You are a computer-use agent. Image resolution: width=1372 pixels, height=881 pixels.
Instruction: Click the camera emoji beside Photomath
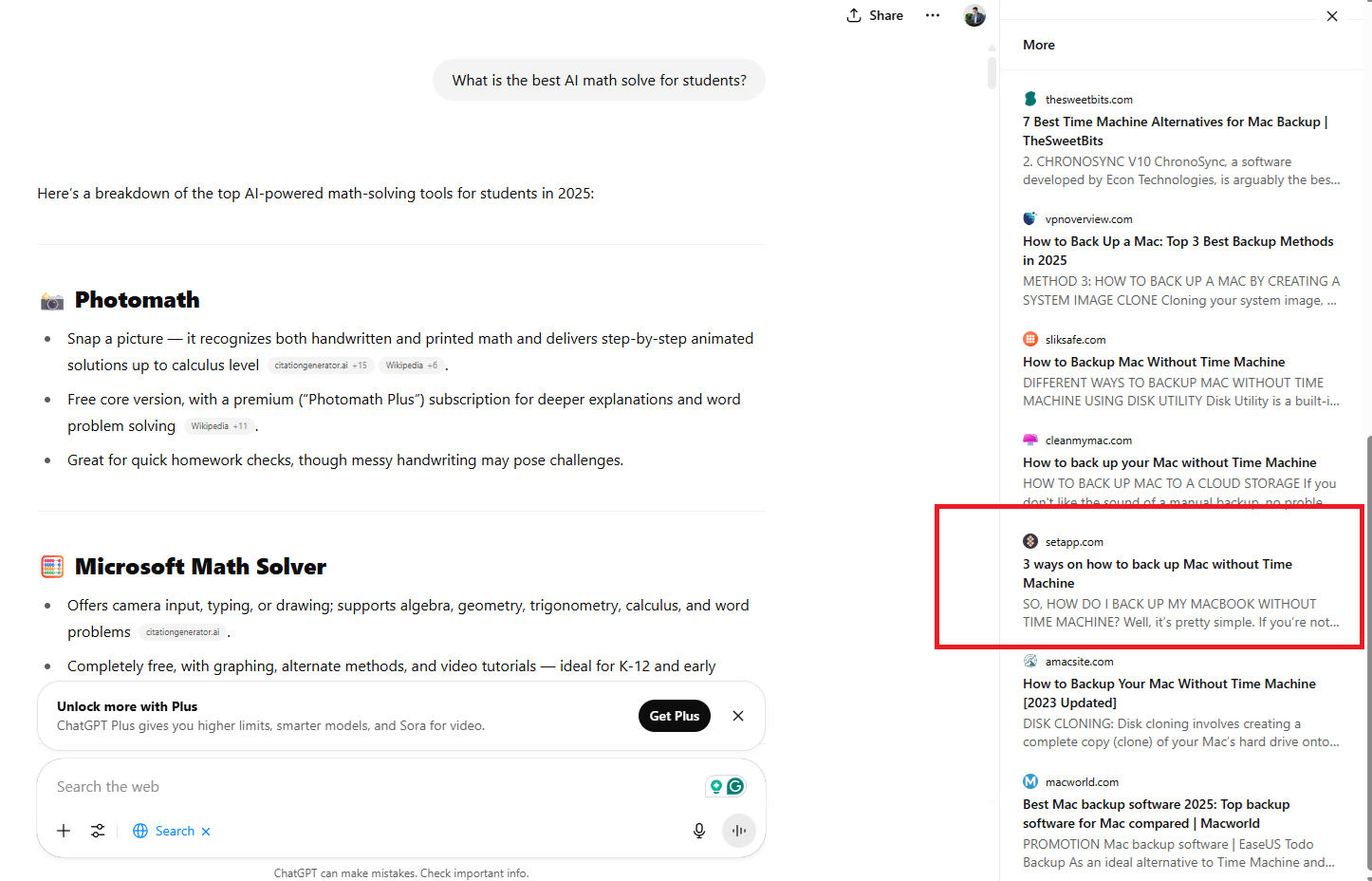click(x=52, y=301)
